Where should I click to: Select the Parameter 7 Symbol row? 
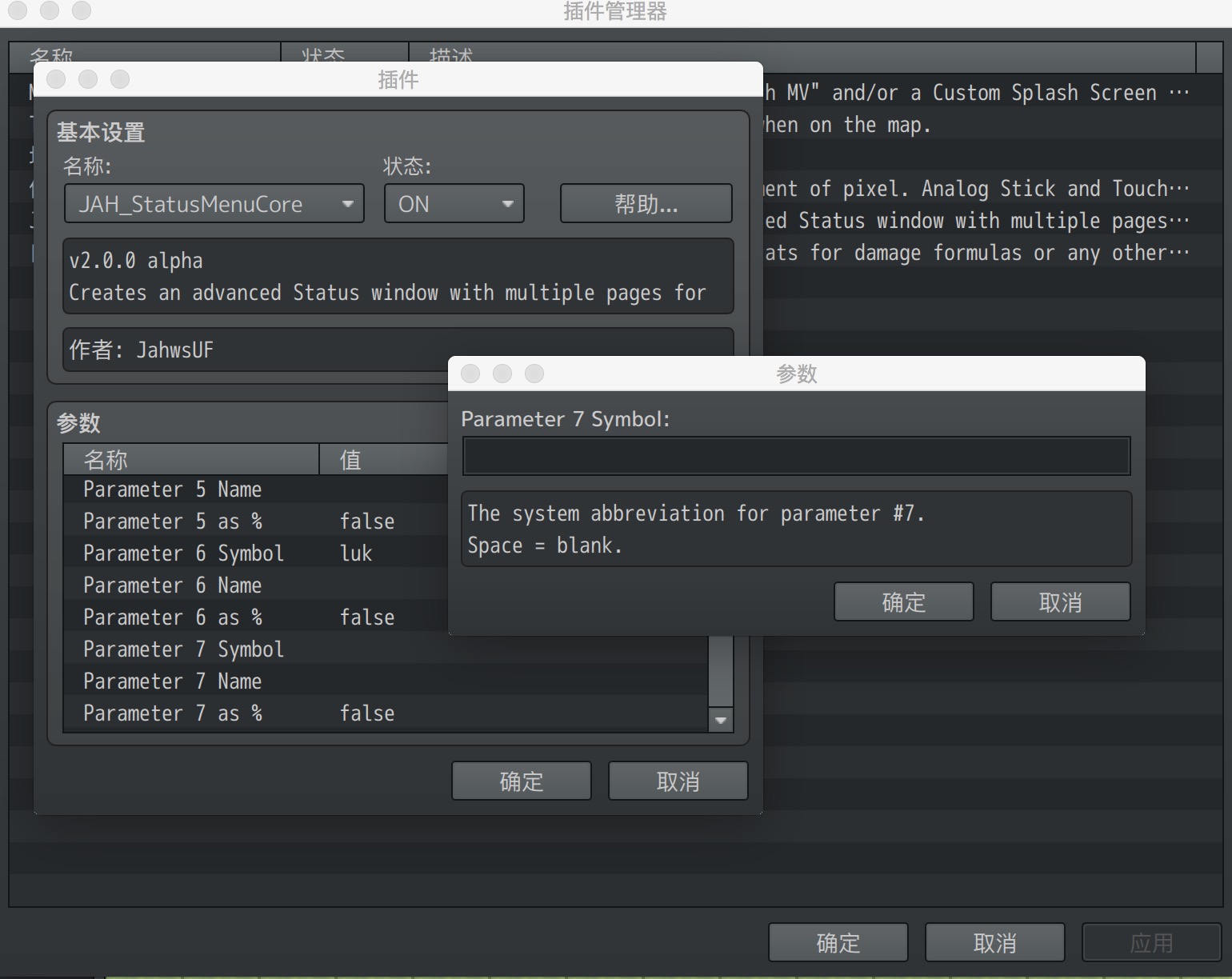(x=386, y=649)
